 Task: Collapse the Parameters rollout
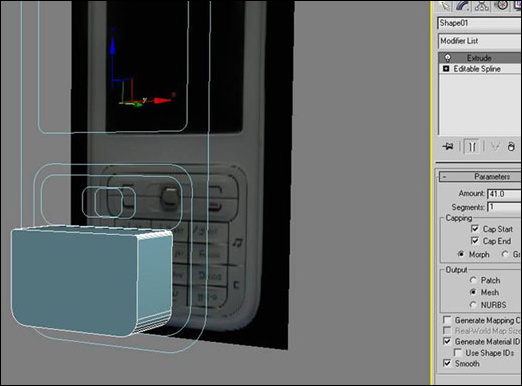(480, 177)
